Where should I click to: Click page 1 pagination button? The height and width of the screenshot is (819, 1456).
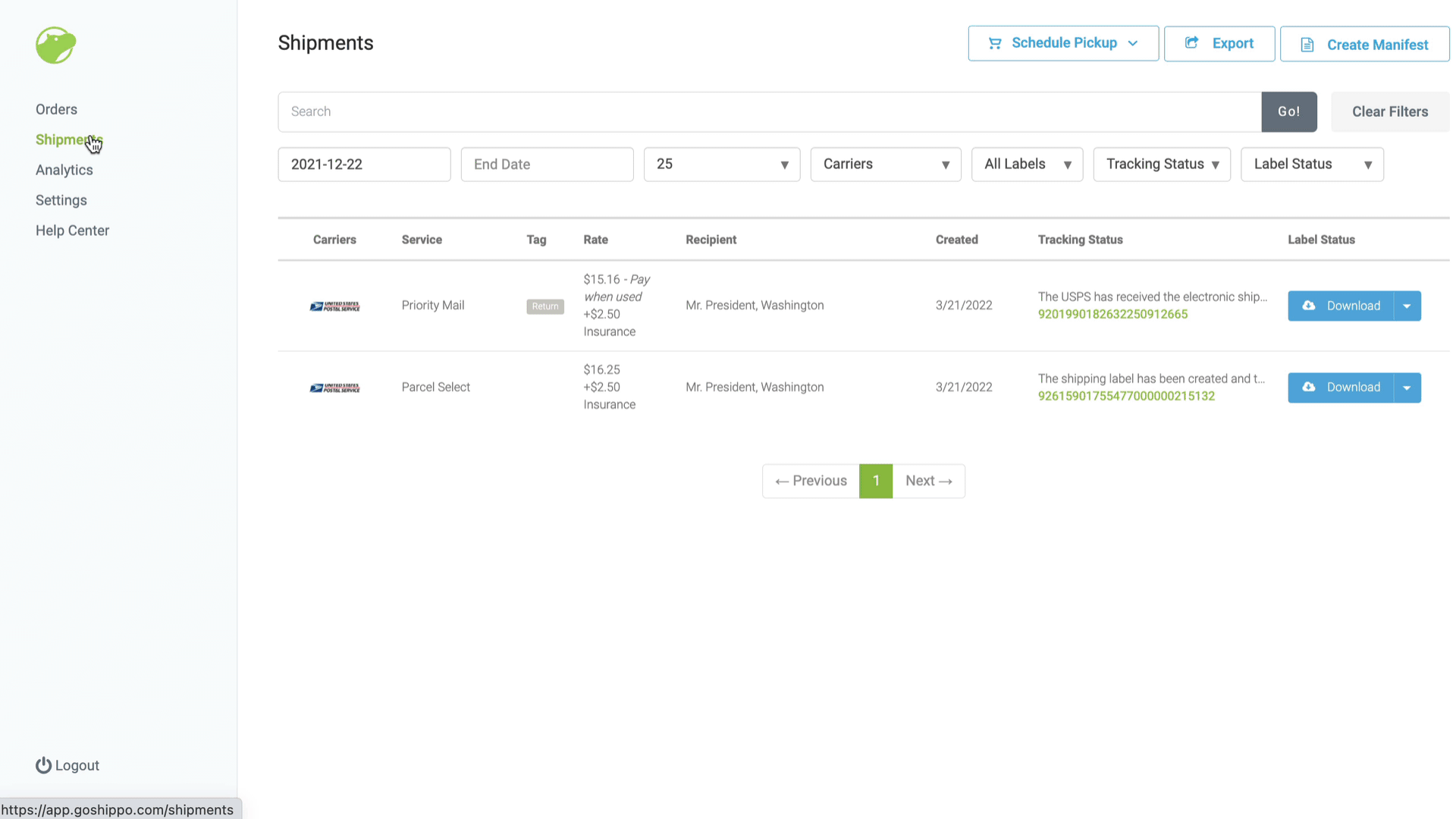coord(876,481)
